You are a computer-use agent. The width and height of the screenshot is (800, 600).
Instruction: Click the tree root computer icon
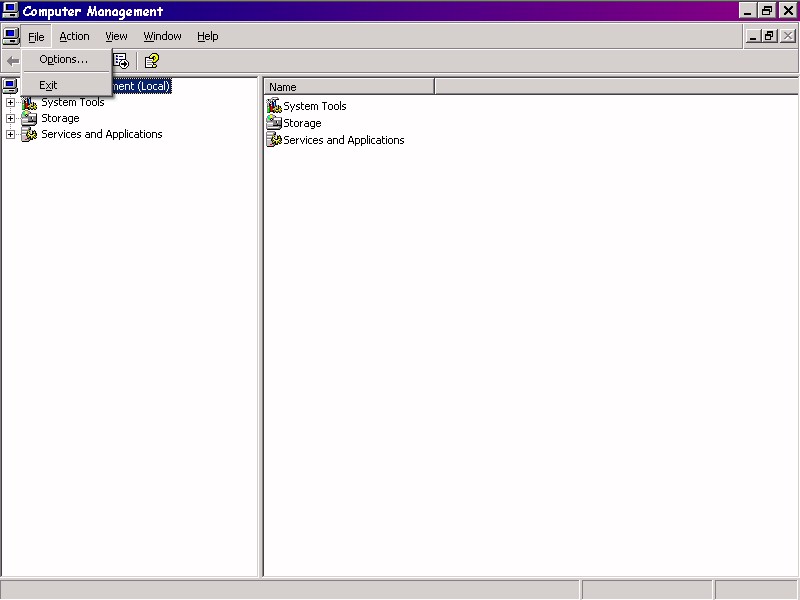coord(10,86)
